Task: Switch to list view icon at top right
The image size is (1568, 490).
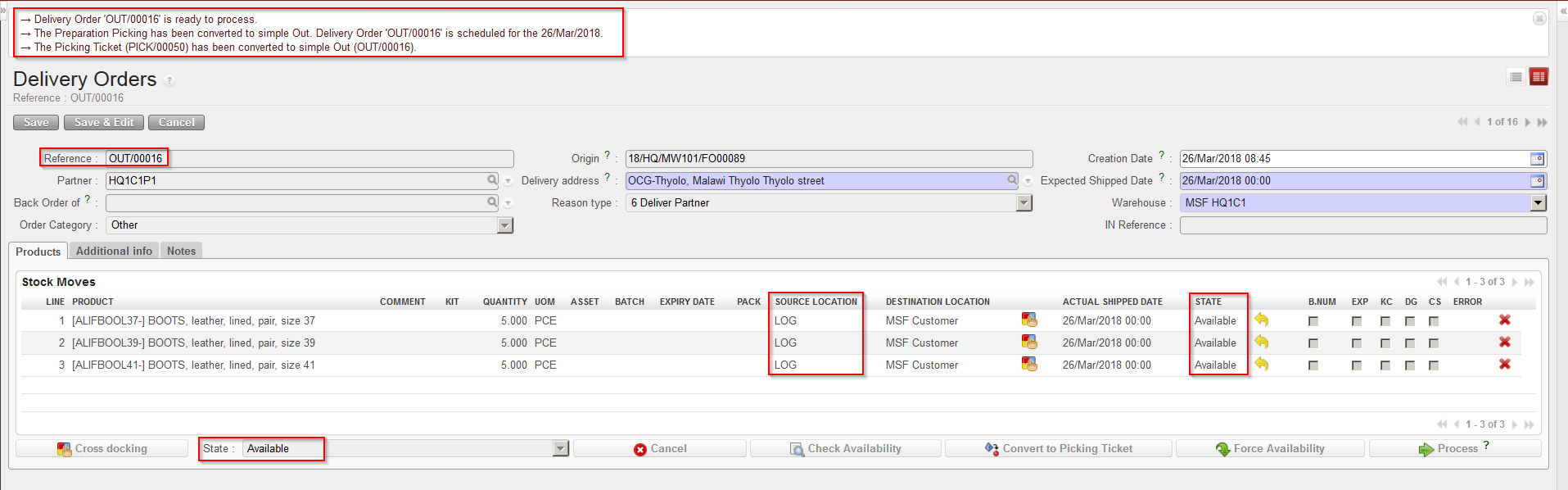Action: (1516, 77)
